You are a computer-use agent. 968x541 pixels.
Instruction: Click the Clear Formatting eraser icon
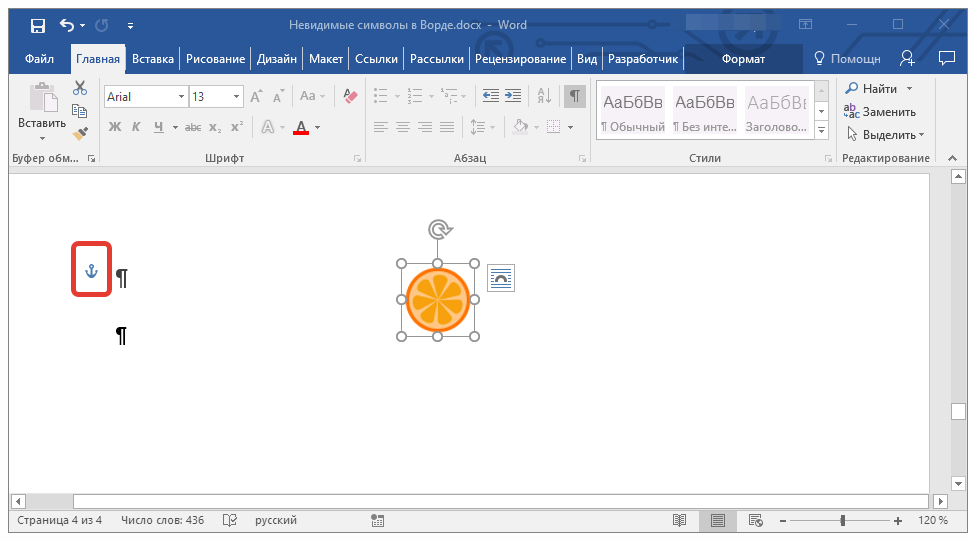[x=349, y=96]
